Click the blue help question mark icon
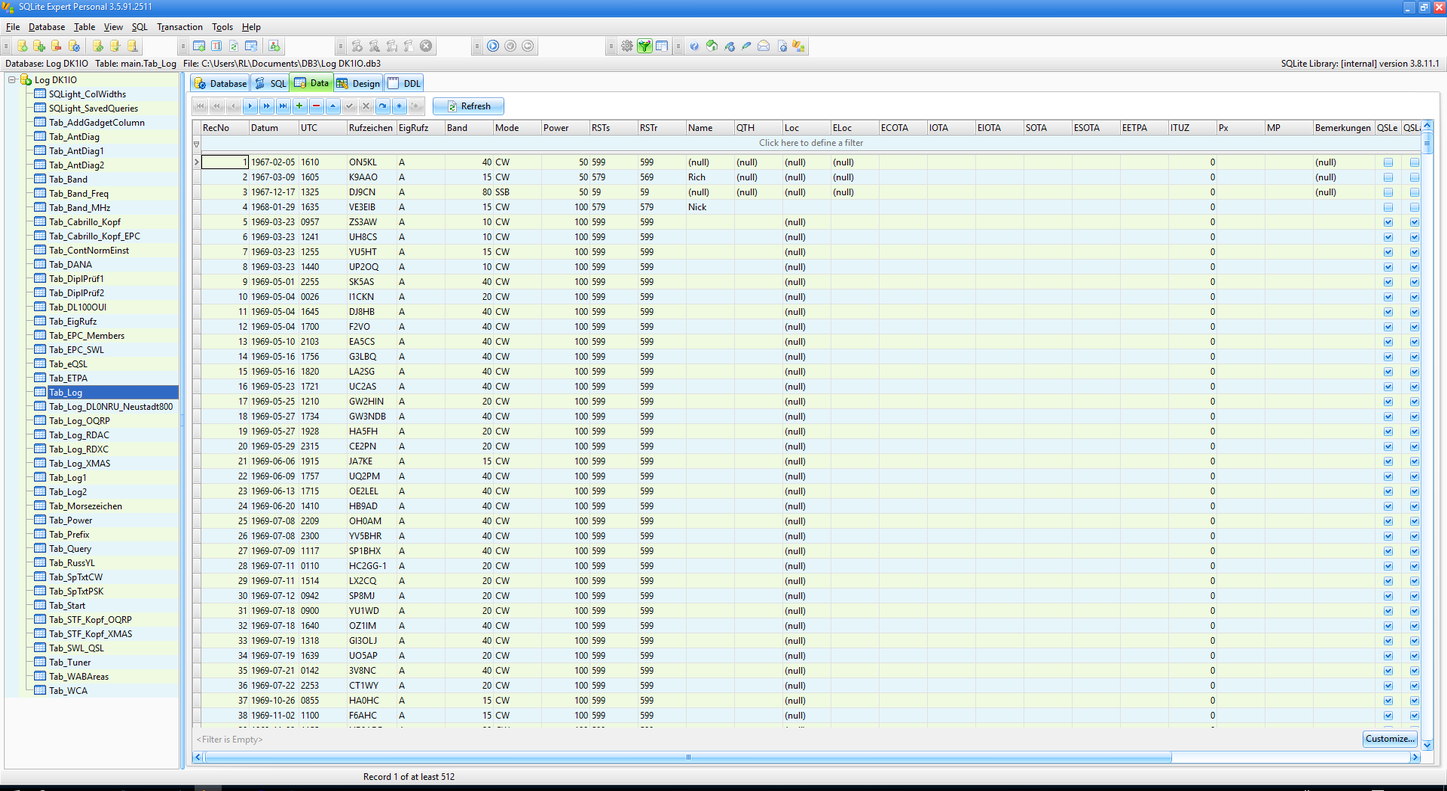The width and height of the screenshot is (1447, 791). (x=694, y=46)
